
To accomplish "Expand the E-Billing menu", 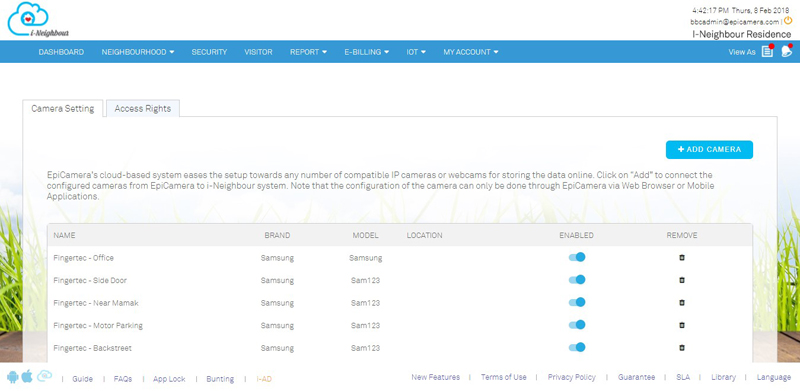I will point(366,52).
